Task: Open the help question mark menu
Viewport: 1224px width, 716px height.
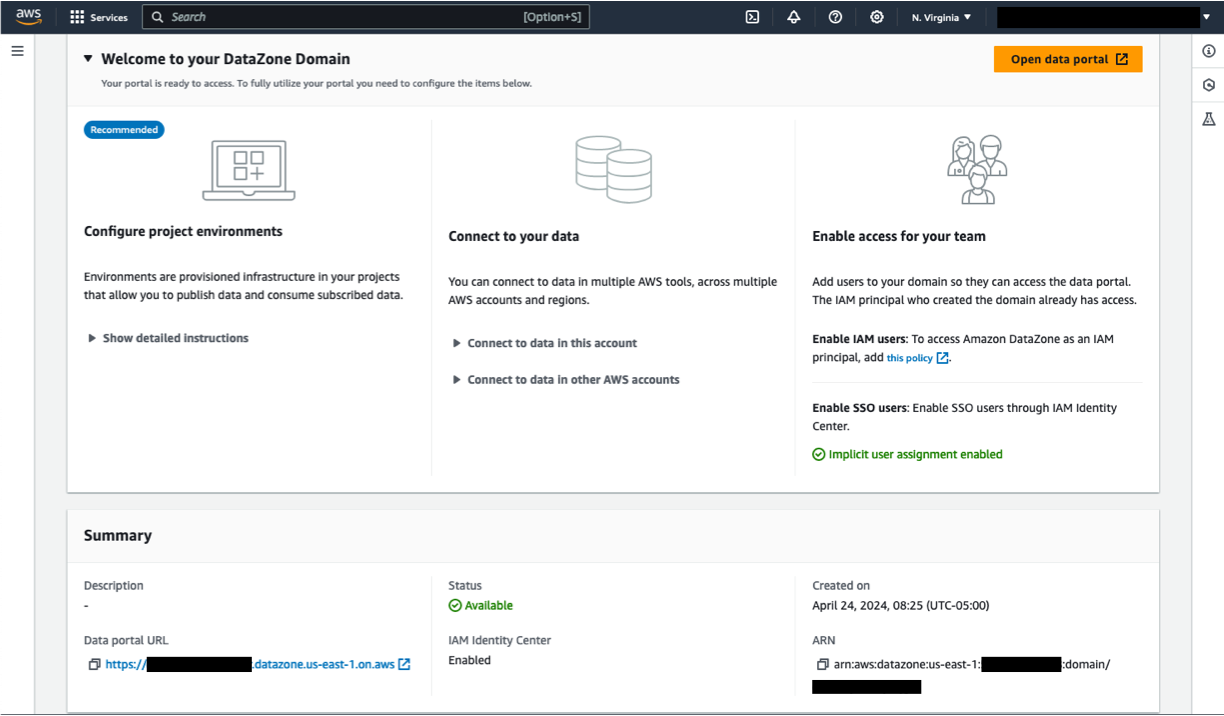Action: (835, 17)
